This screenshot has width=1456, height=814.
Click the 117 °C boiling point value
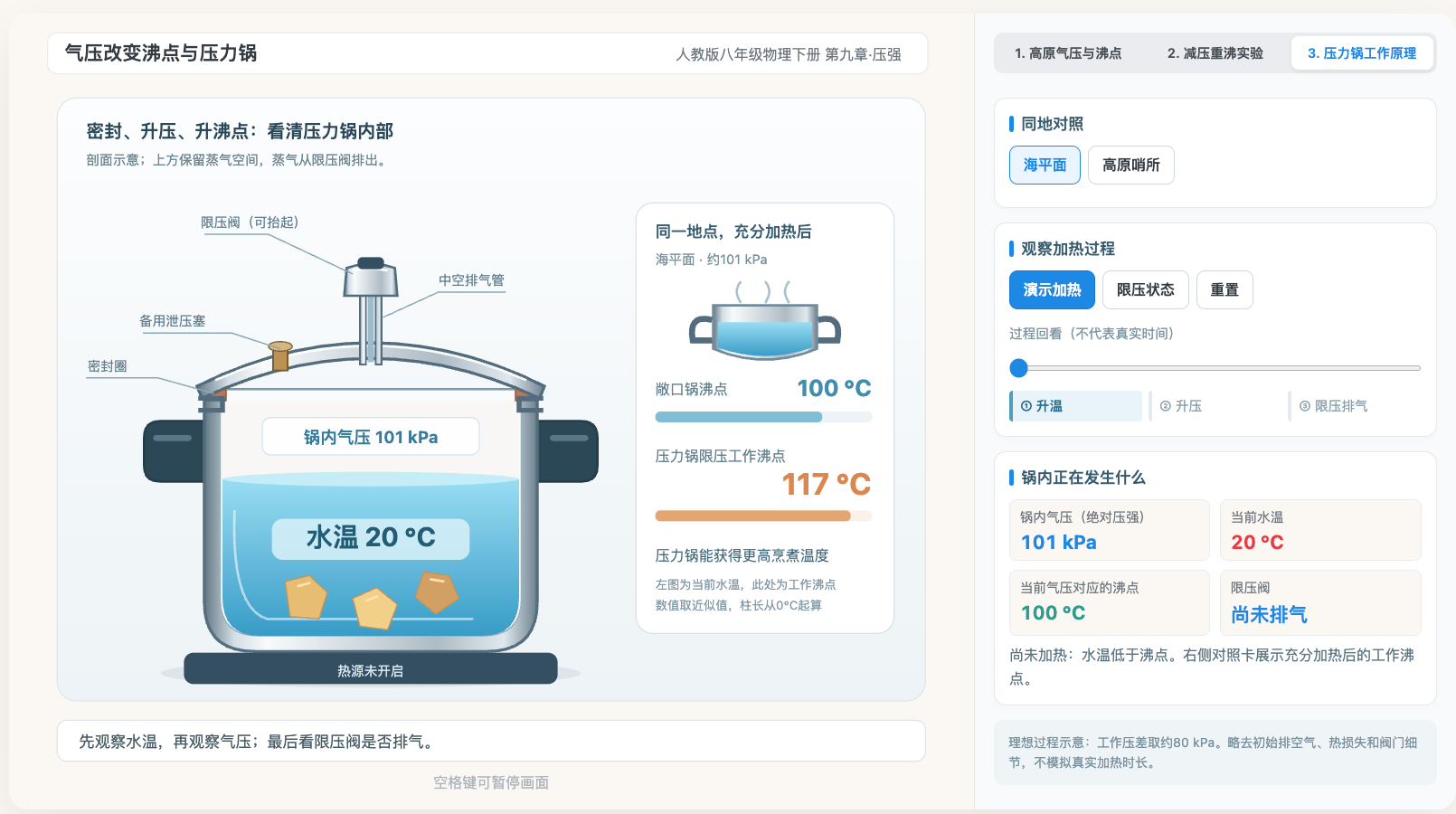pyautogui.click(x=826, y=484)
